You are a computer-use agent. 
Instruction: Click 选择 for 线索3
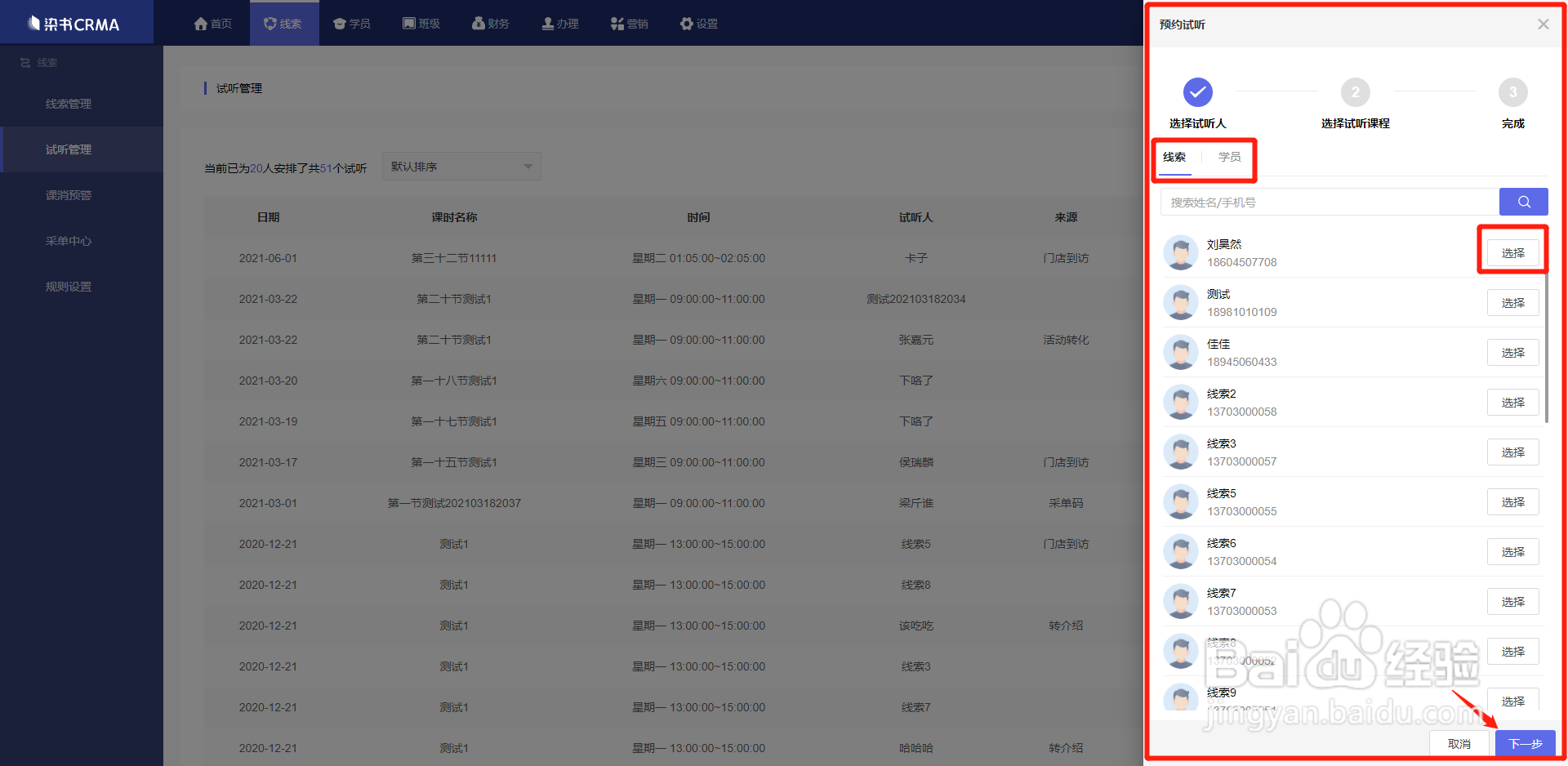coord(1513,452)
